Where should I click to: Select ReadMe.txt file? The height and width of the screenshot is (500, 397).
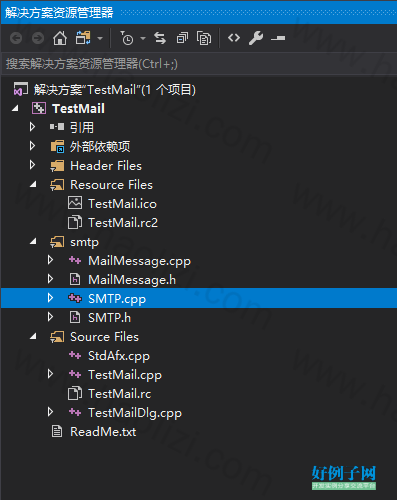coord(103,432)
